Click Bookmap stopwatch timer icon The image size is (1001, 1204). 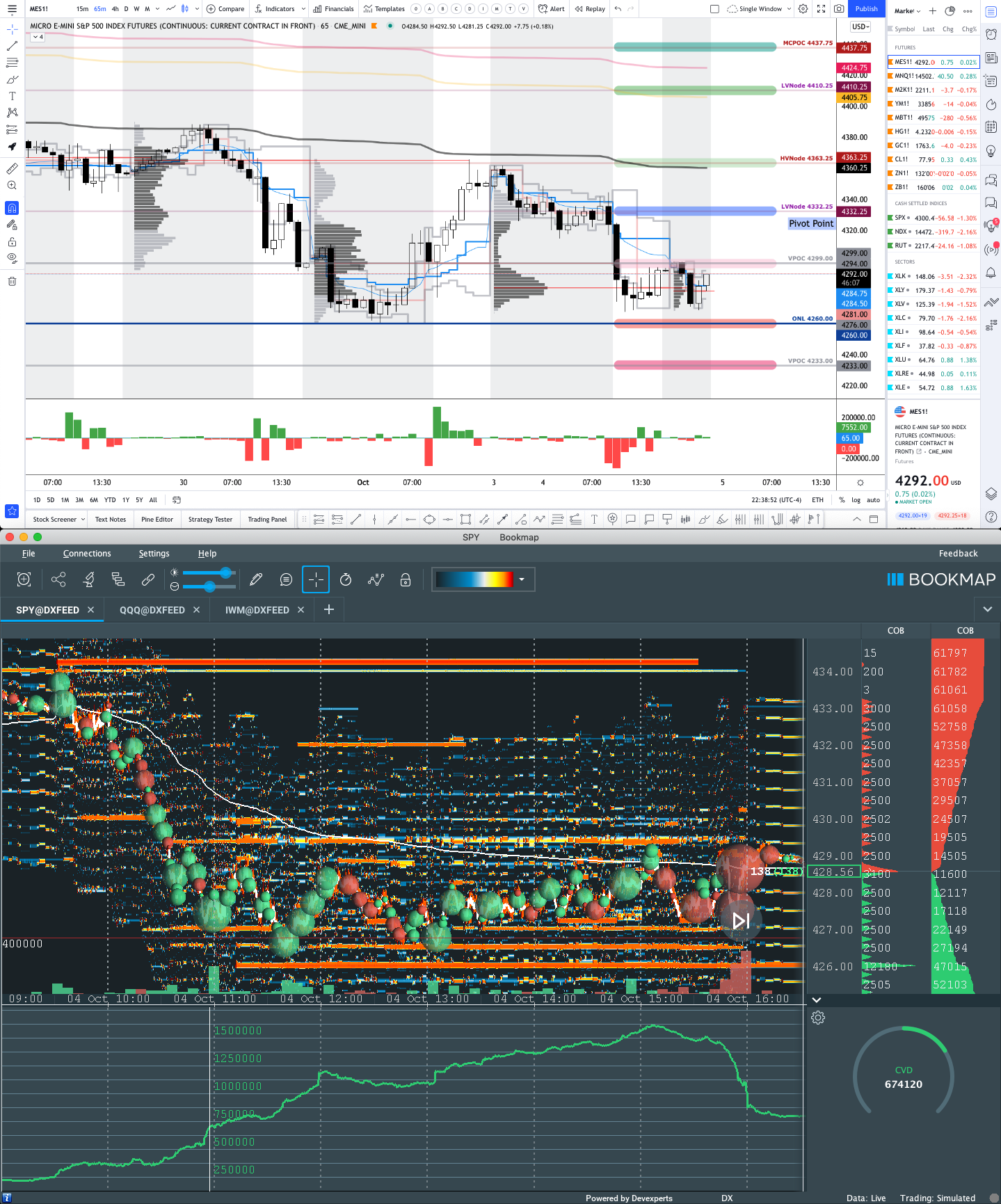tap(346, 579)
